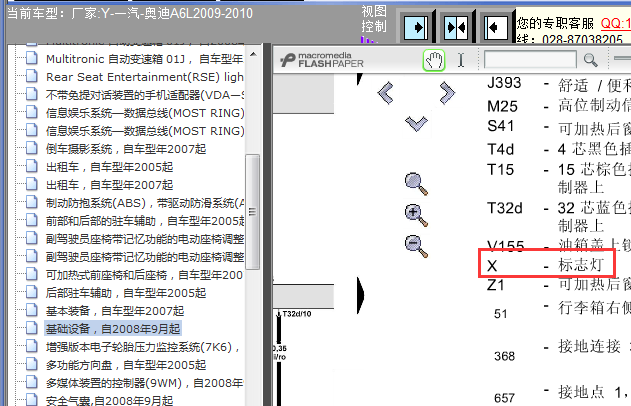Click the Macromedia FlashPaper logo
Image resolution: width=631 pixels, height=406 pixels.
[x=322, y=60]
